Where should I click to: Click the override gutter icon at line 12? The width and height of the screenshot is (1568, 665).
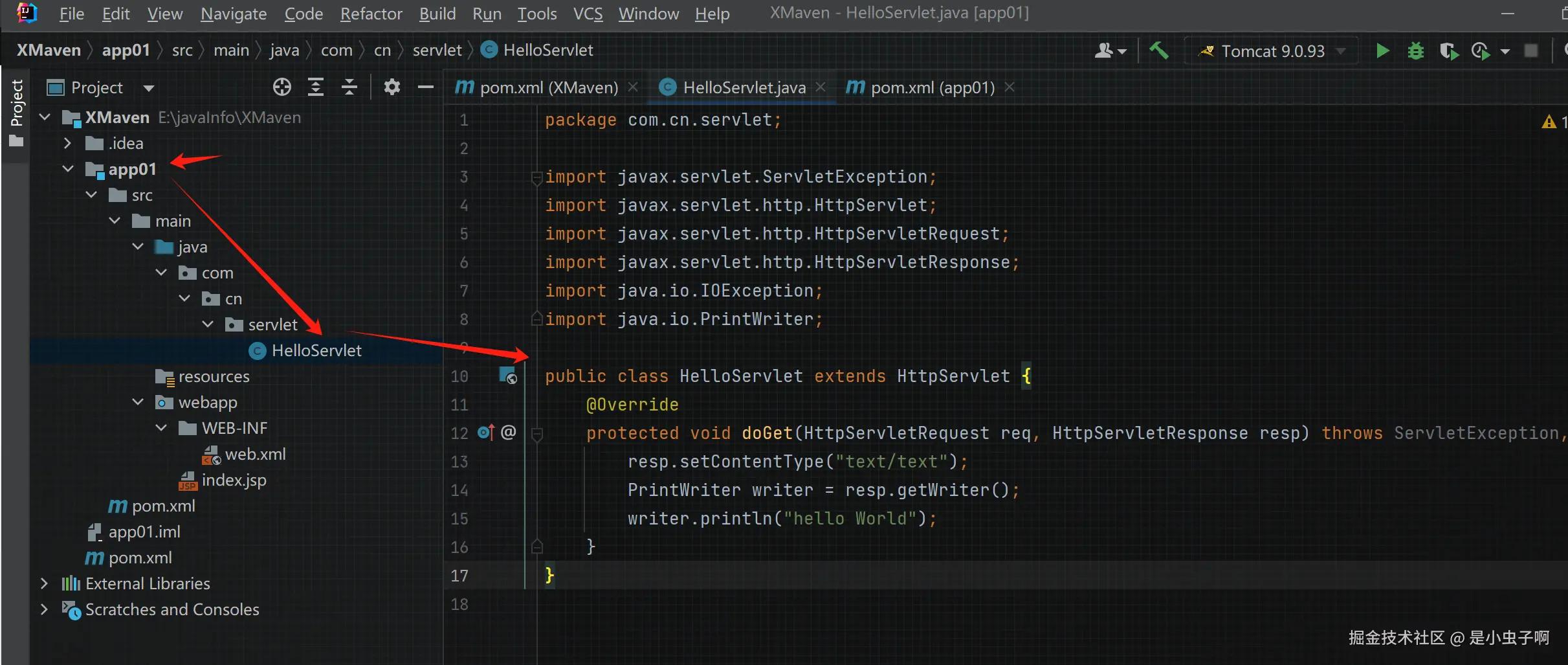pos(485,432)
